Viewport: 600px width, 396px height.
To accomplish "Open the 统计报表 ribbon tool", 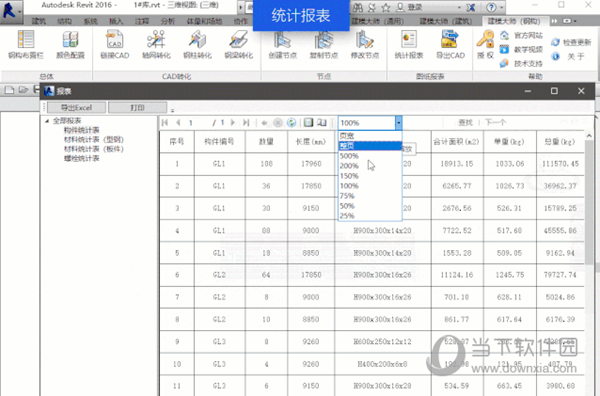I will (409, 45).
